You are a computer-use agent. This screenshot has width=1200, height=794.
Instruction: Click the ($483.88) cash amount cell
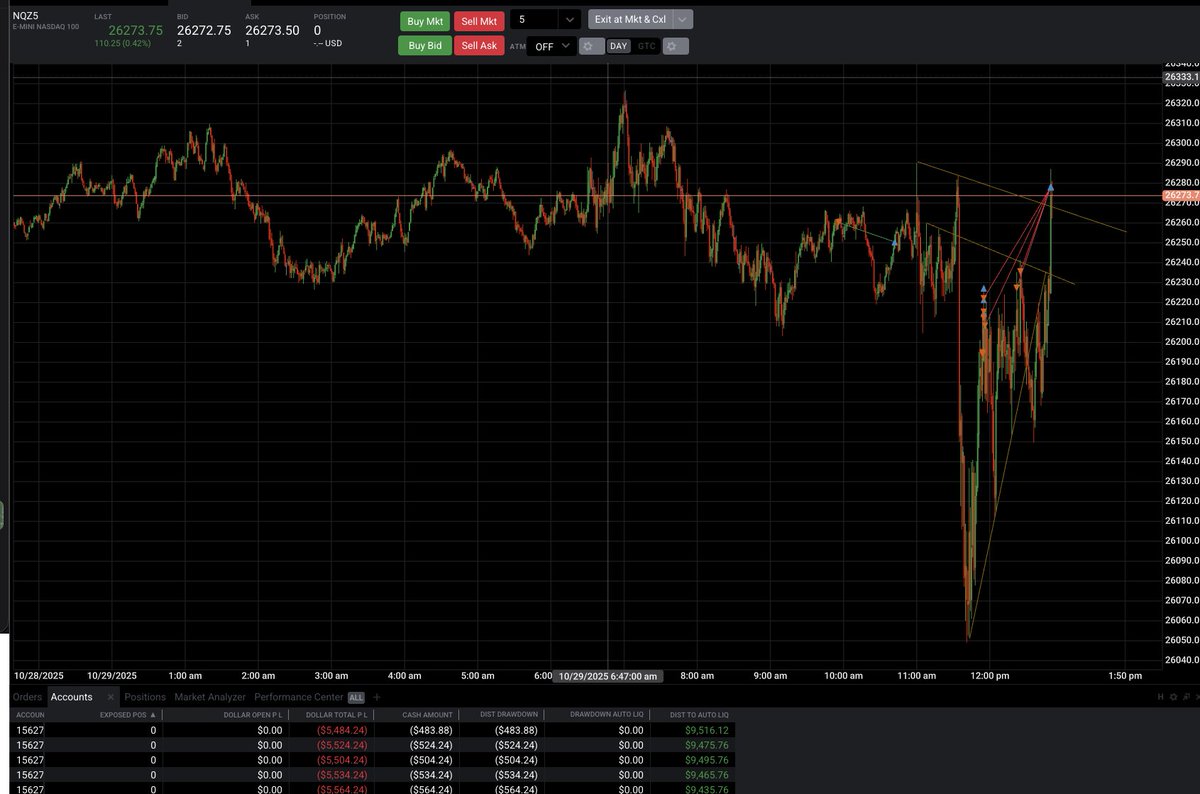431,731
